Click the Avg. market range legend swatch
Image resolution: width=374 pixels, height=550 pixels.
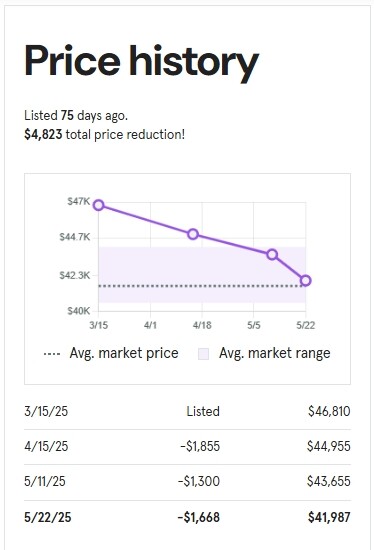(x=203, y=354)
